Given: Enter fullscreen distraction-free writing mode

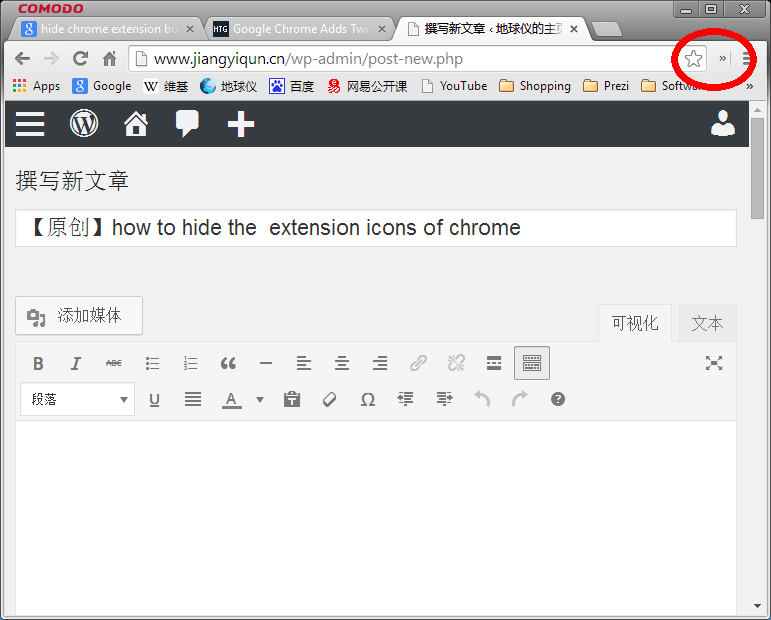Looking at the screenshot, I should tap(713, 363).
